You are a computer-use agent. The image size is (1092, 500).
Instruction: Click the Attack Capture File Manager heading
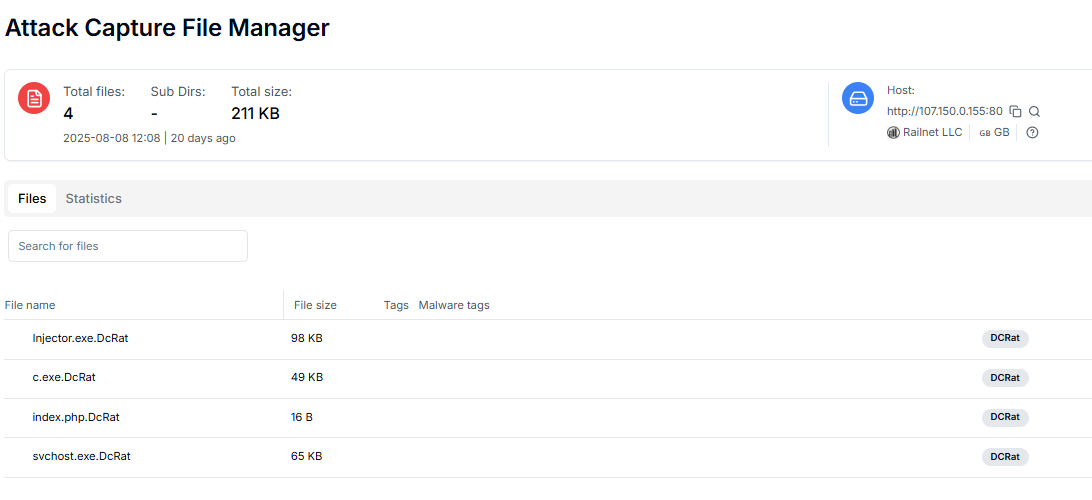(167, 29)
